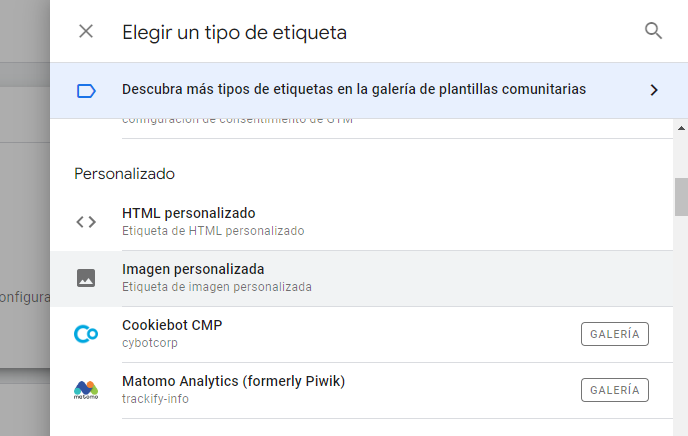Viewport: 688px width, 436px height.
Task: Click the blue tag outline icon
Action: [86, 91]
